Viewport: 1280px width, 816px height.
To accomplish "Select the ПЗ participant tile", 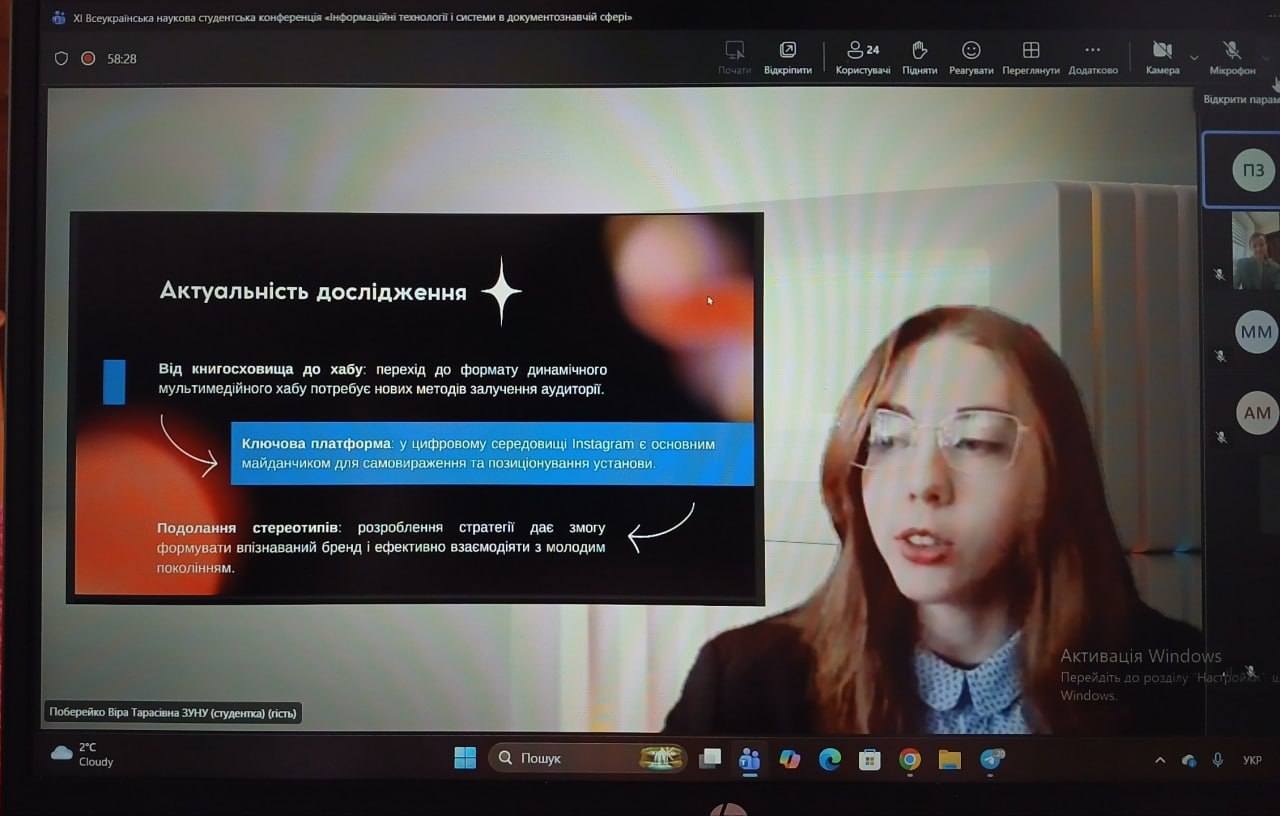I will click(x=1252, y=170).
